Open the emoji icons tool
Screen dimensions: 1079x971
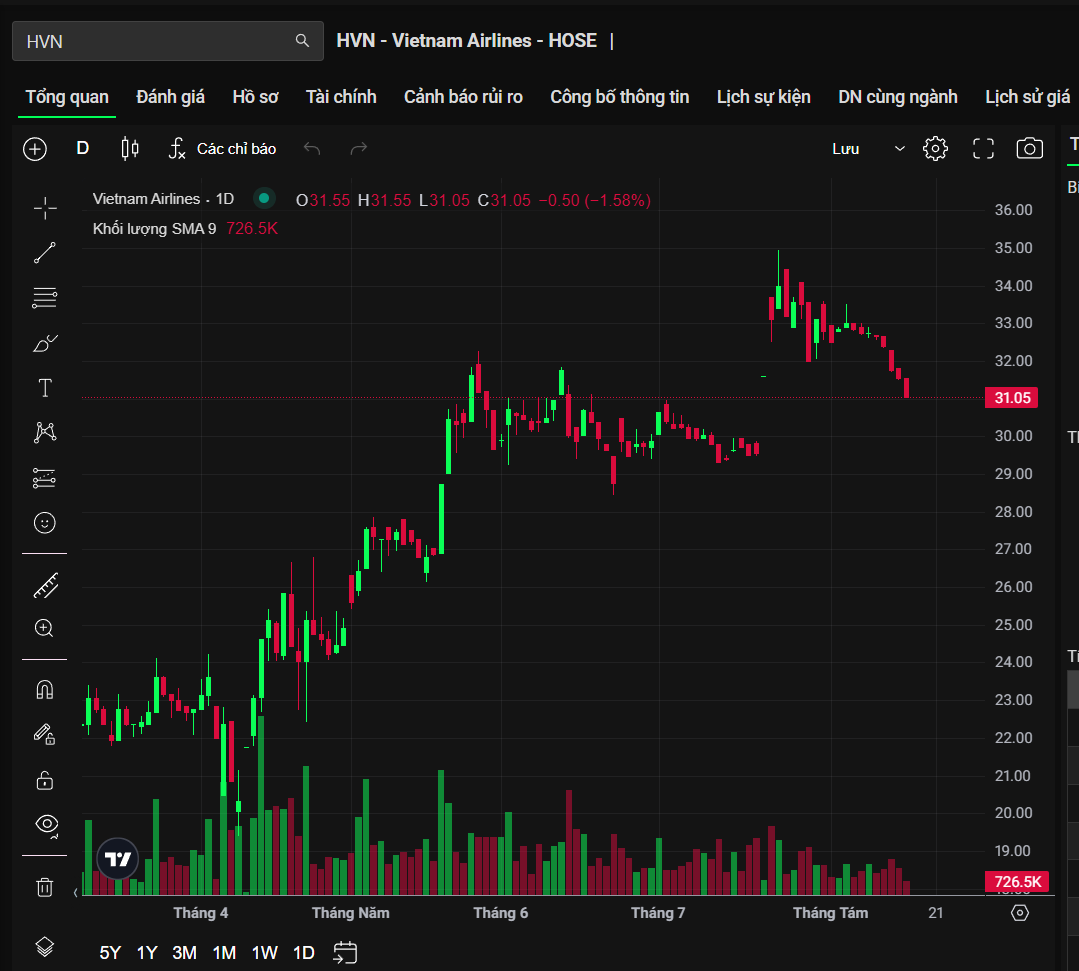(45, 523)
